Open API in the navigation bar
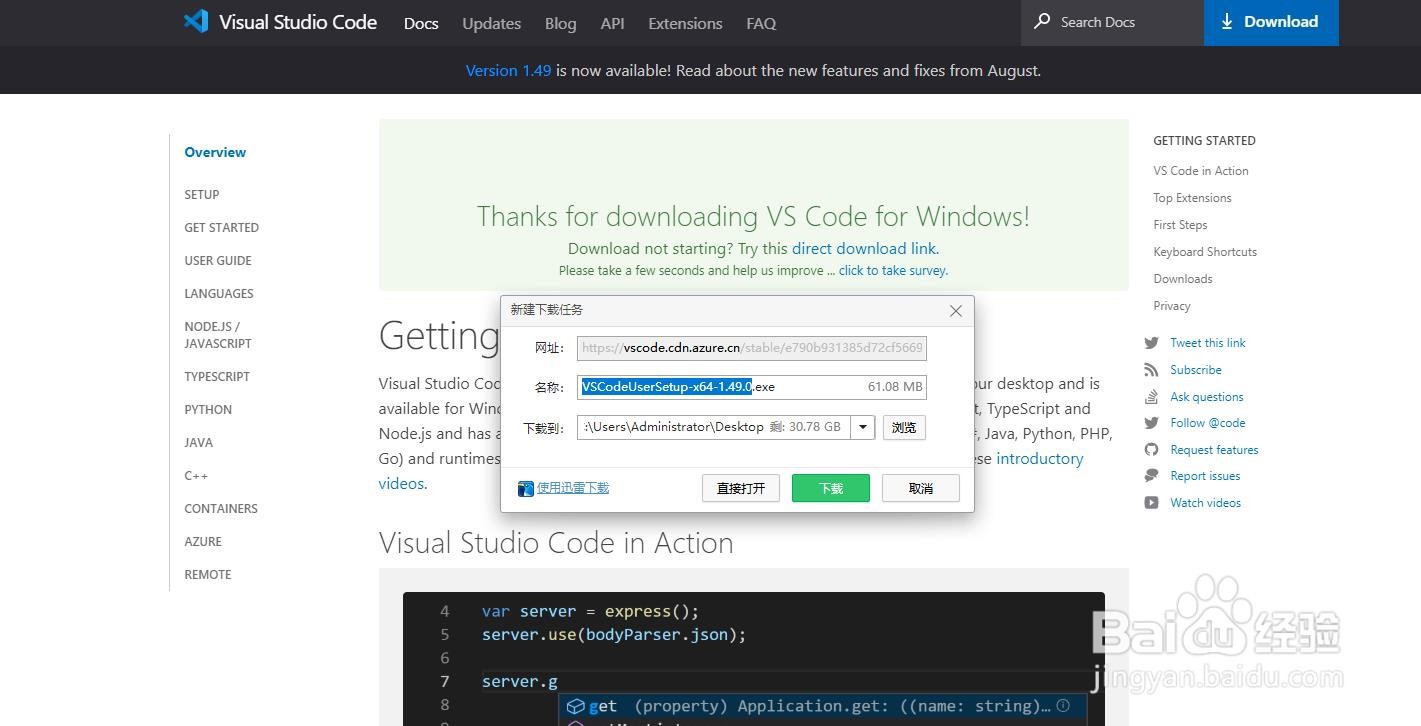Image resolution: width=1421 pixels, height=726 pixels. 612,23
